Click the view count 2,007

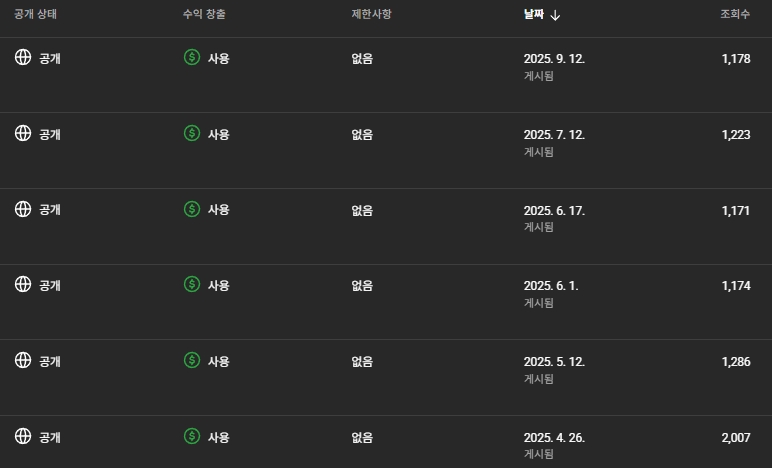pos(735,436)
